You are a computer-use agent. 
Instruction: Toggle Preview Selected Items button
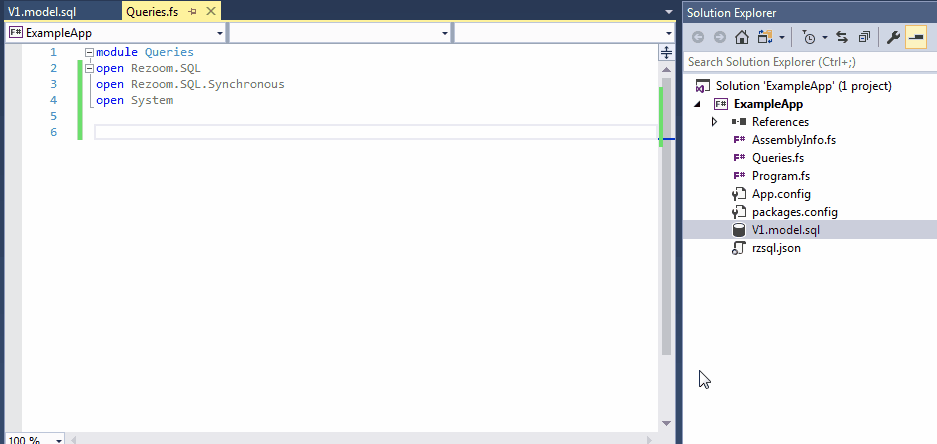point(915,38)
